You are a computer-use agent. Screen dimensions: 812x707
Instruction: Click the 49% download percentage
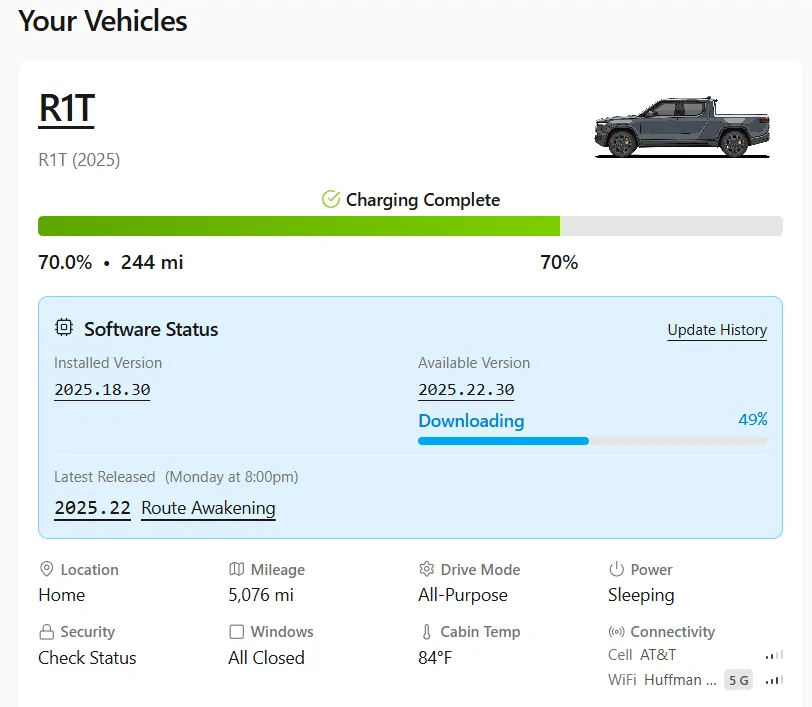(x=753, y=419)
